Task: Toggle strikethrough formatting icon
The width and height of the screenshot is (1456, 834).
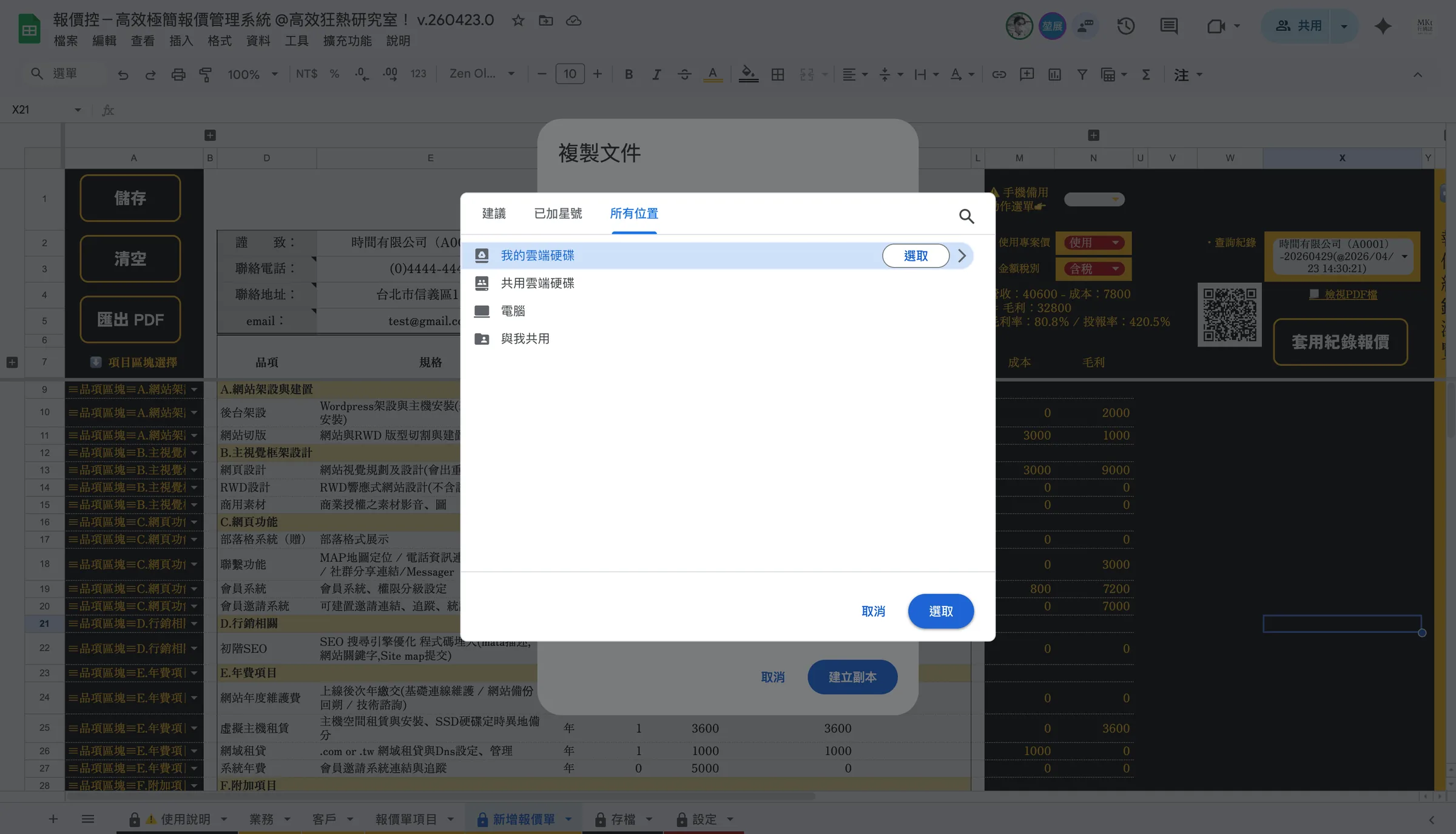Action: 684,74
